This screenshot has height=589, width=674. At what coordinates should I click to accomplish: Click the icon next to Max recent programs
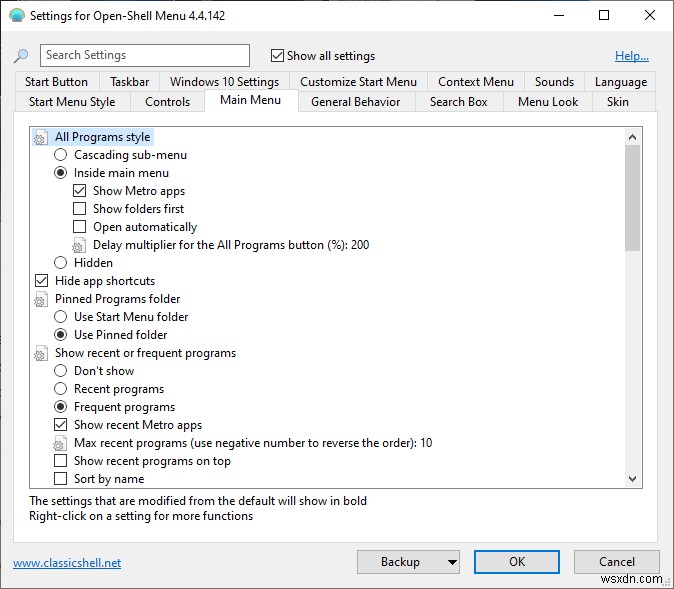[60, 443]
